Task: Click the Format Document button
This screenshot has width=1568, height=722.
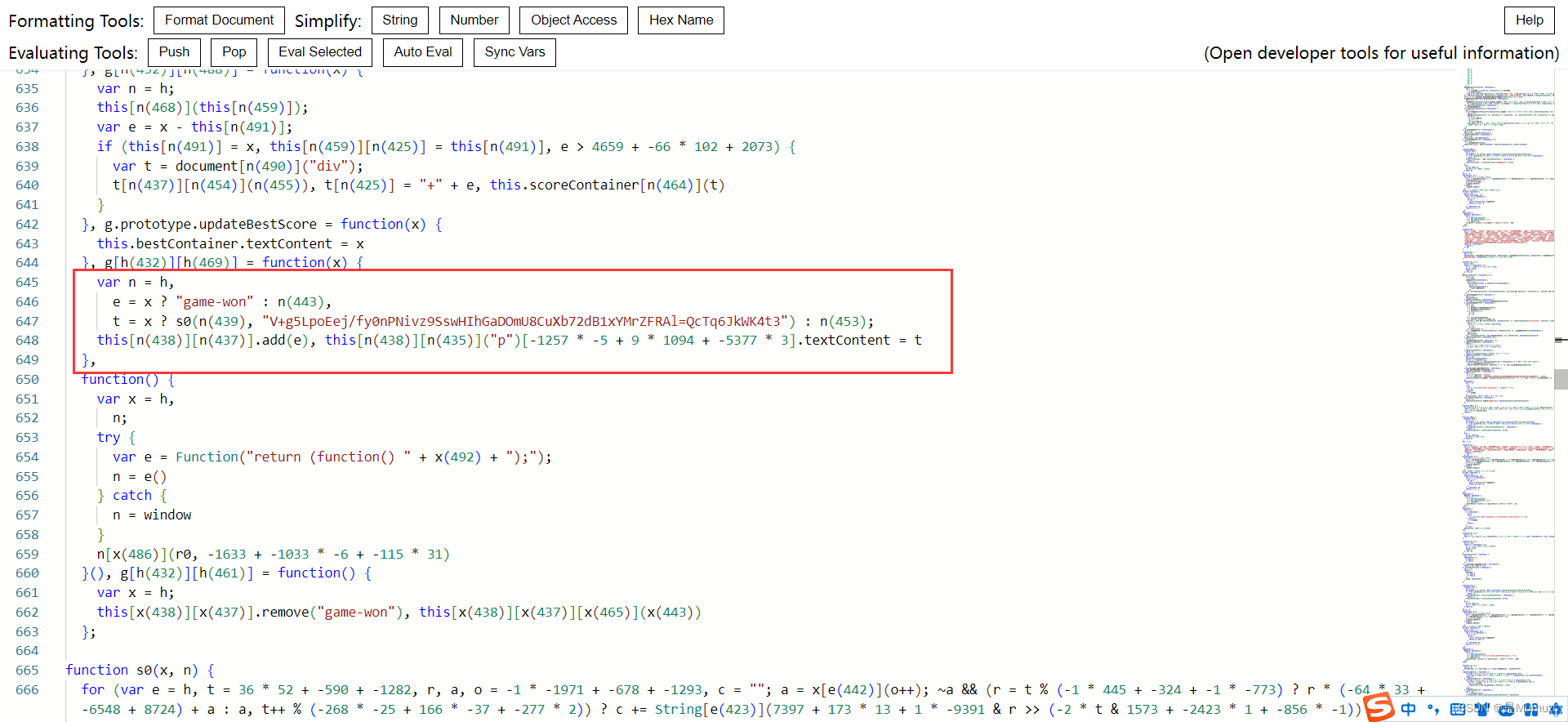Action: 219,20
